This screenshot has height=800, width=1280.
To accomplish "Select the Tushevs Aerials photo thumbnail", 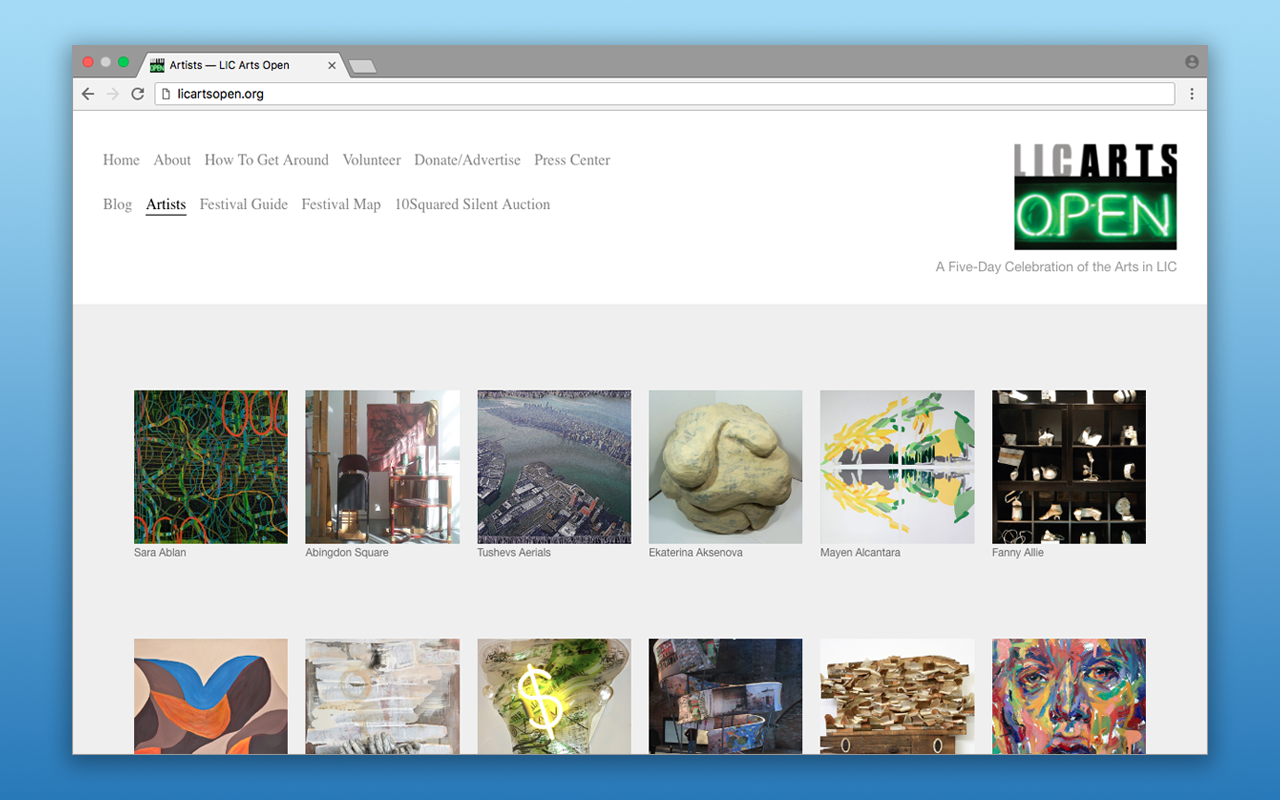I will (554, 467).
